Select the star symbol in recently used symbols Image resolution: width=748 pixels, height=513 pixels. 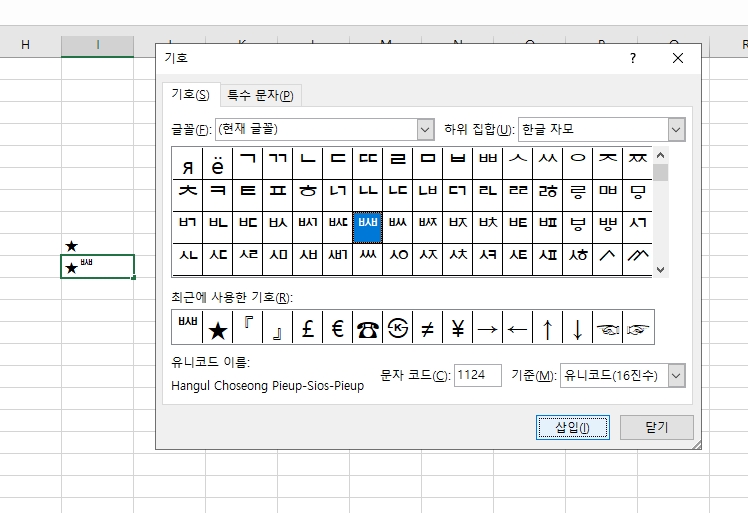click(218, 327)
